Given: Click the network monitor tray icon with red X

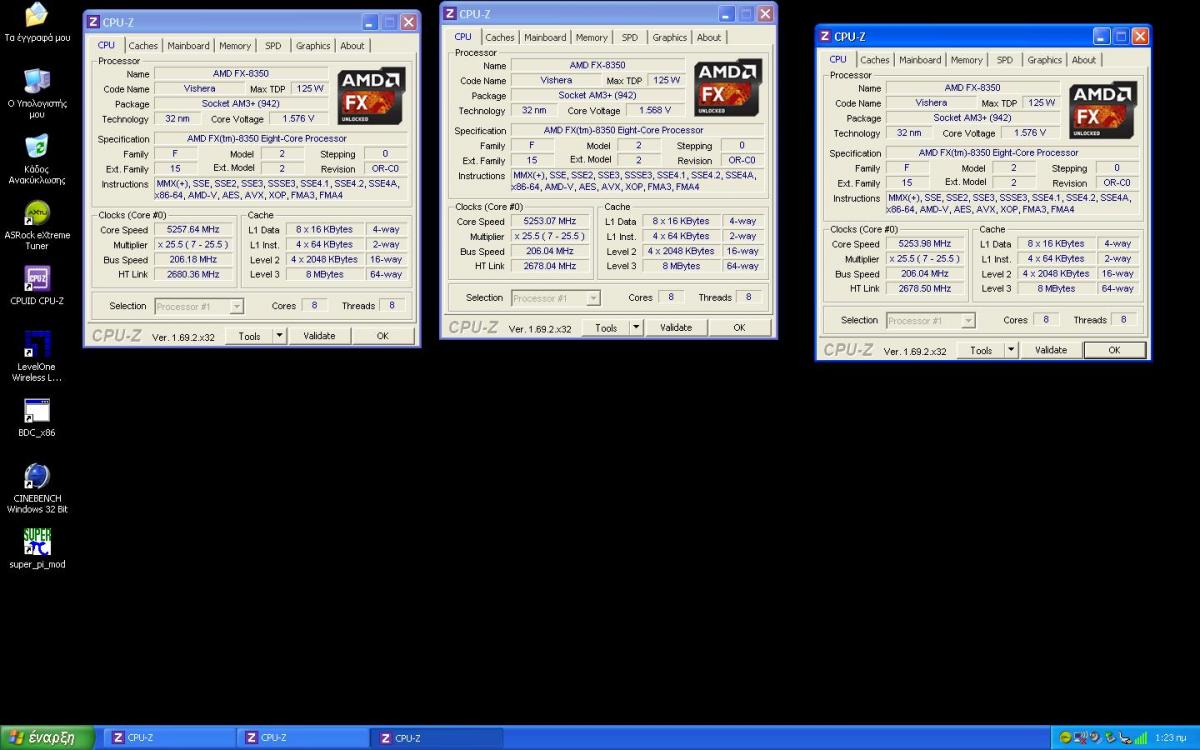Looking at the screenshot, I should click(x=1080, y=738).
